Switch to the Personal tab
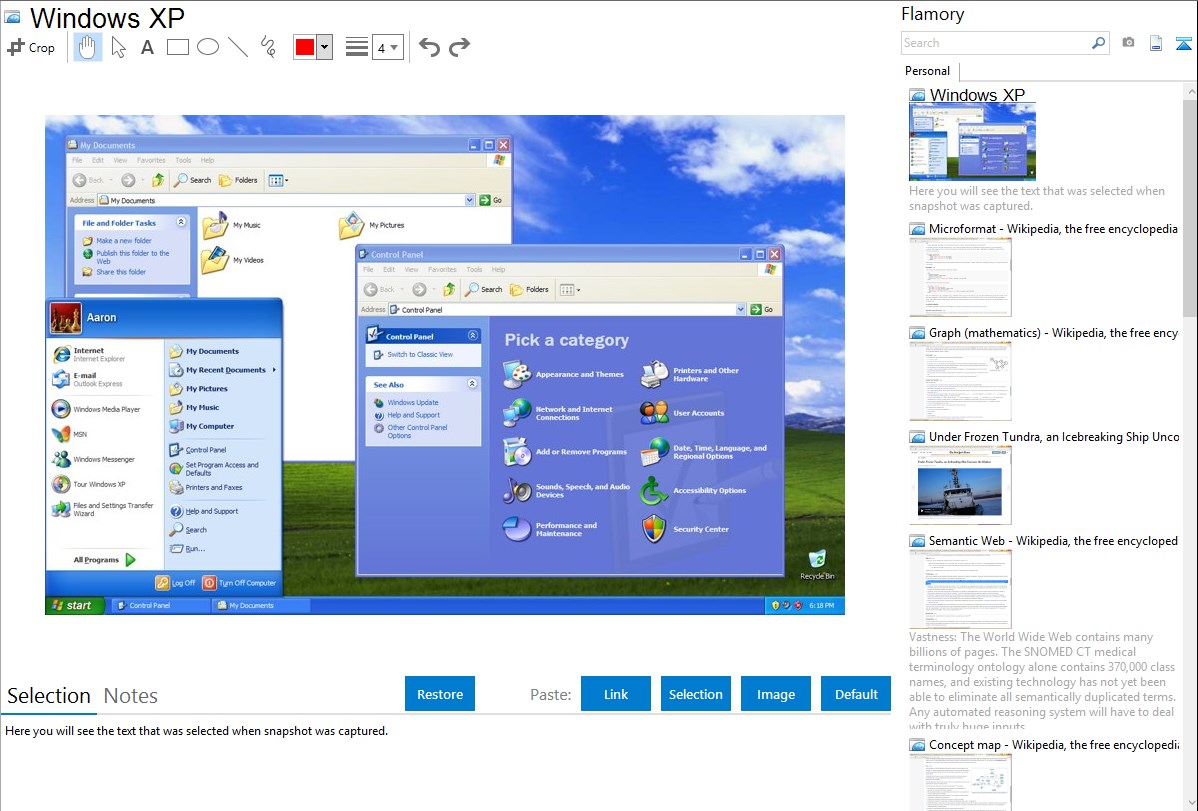This screenshot has height=811, width=1198. [928, 71]
